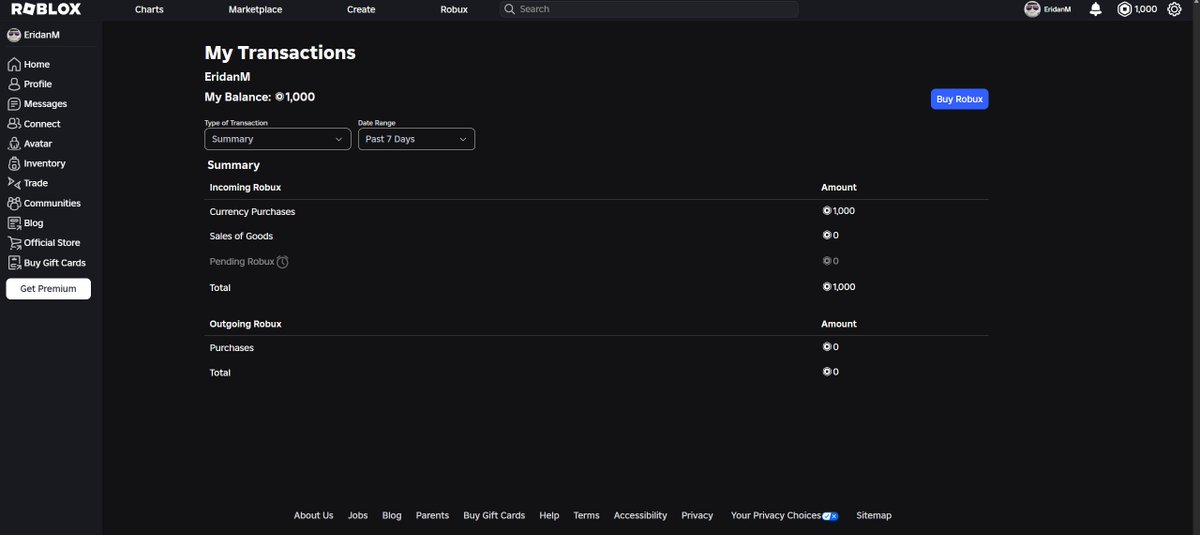
Task: Open Marketplace in the top navigation
Action: (x=255, y=9)
